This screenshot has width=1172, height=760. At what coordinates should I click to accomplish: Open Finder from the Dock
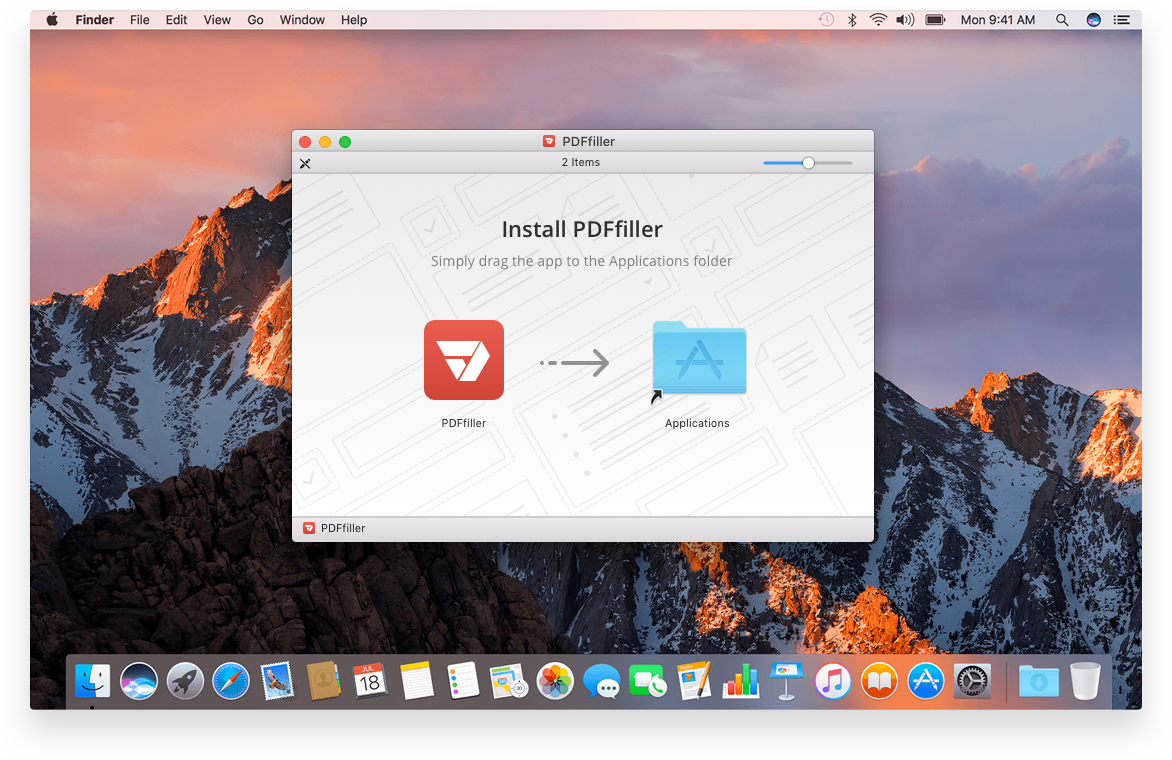93,681
